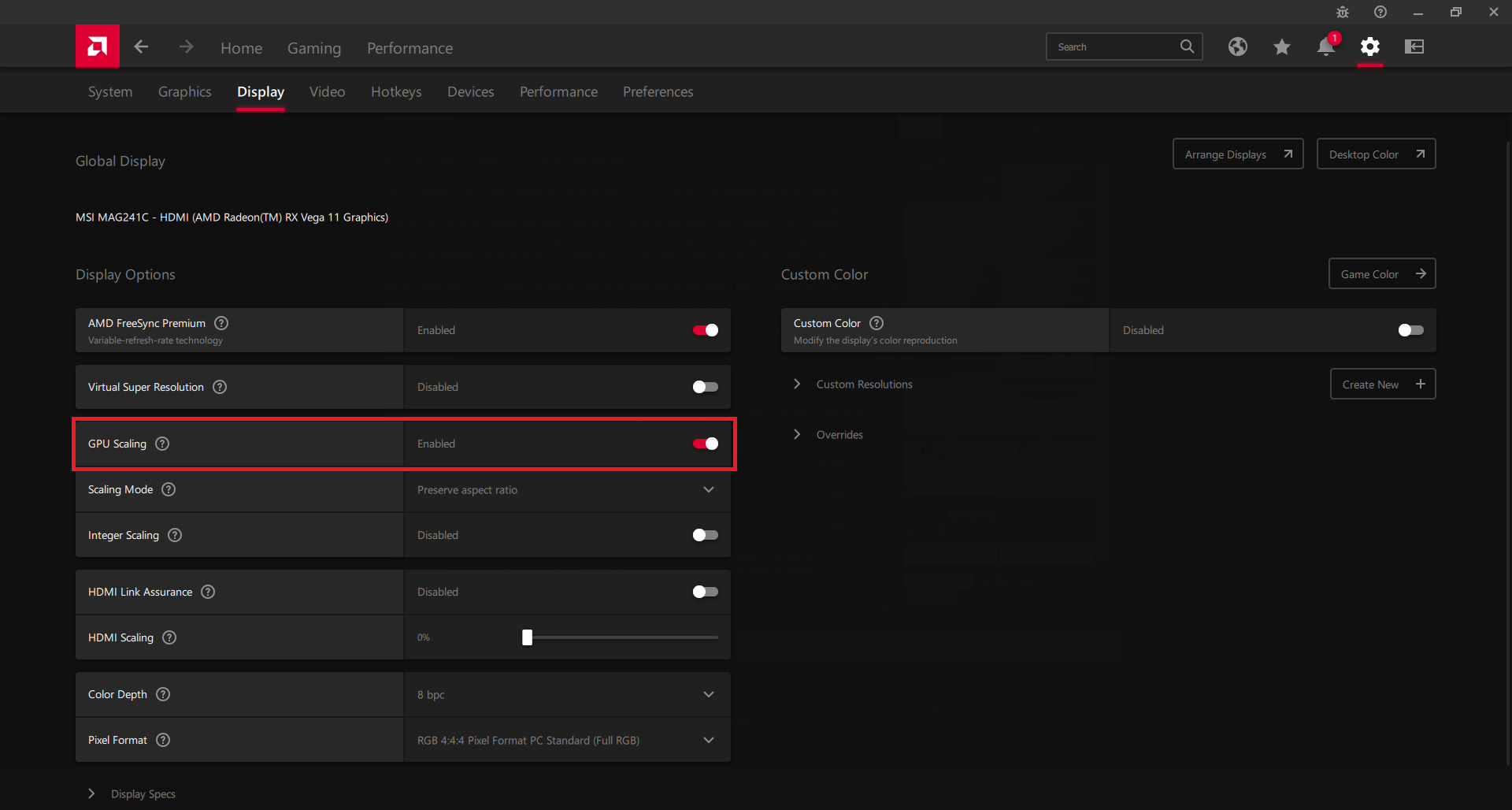Open the settings gear icon
The height and width of the screenshot is (810, 1512).
pos(1369,47)
